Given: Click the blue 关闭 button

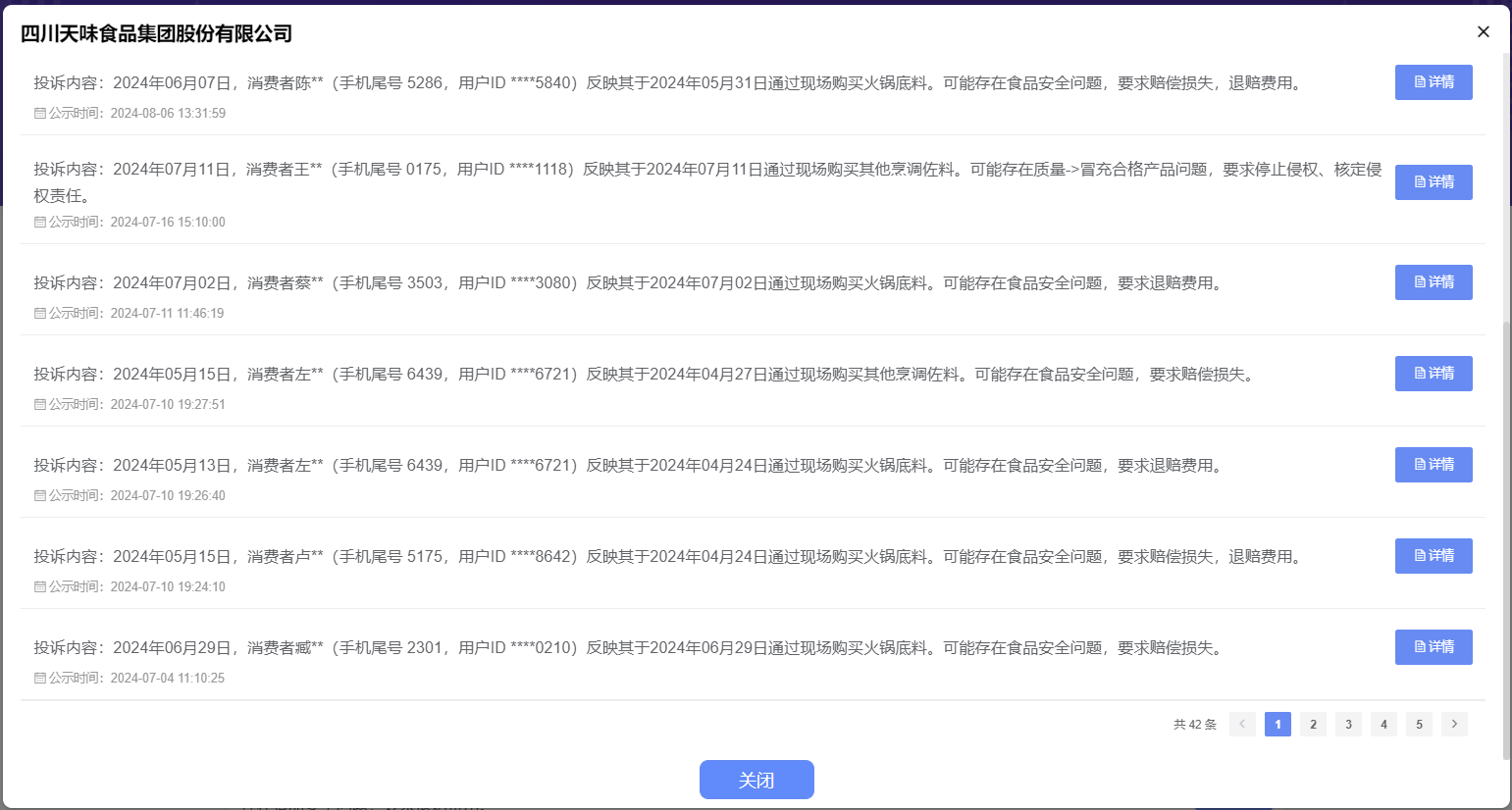Looking at the screenshot, I should (x=756, y=780).
